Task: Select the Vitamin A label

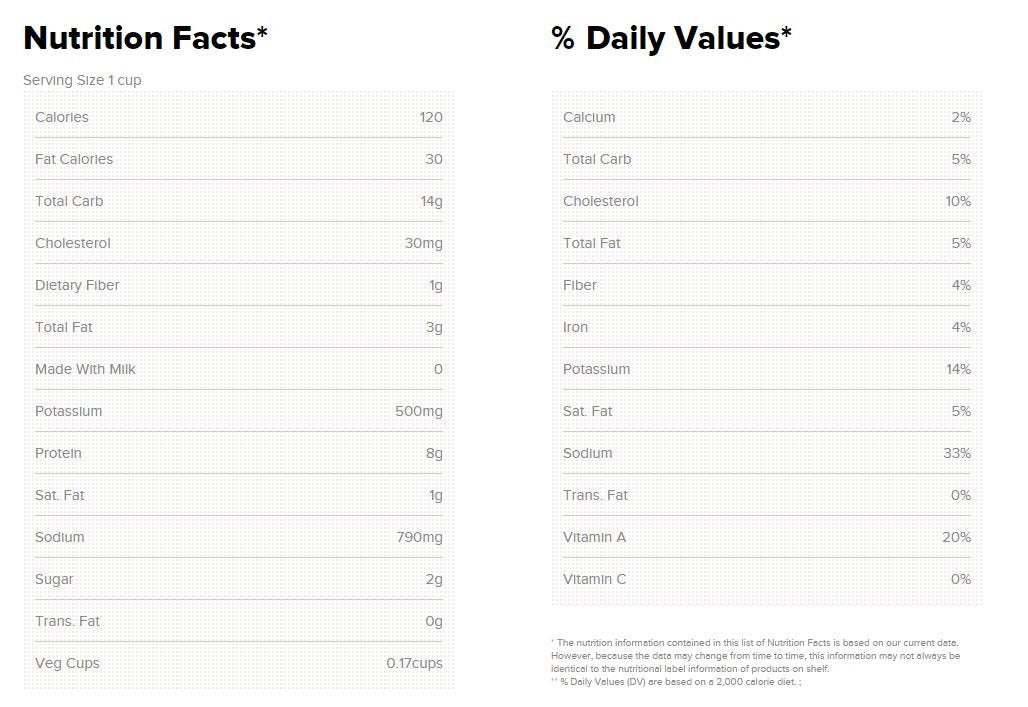Action: coord(594,537)
